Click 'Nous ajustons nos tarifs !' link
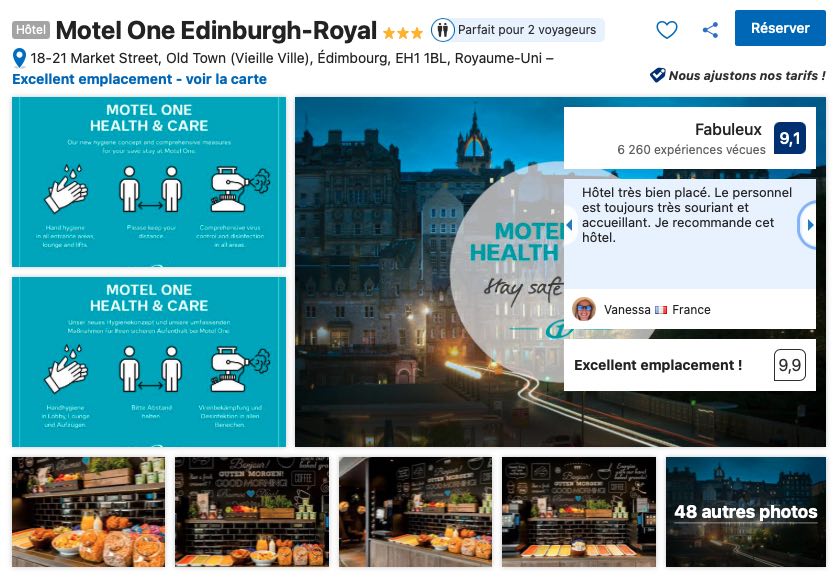 (747, 75)
